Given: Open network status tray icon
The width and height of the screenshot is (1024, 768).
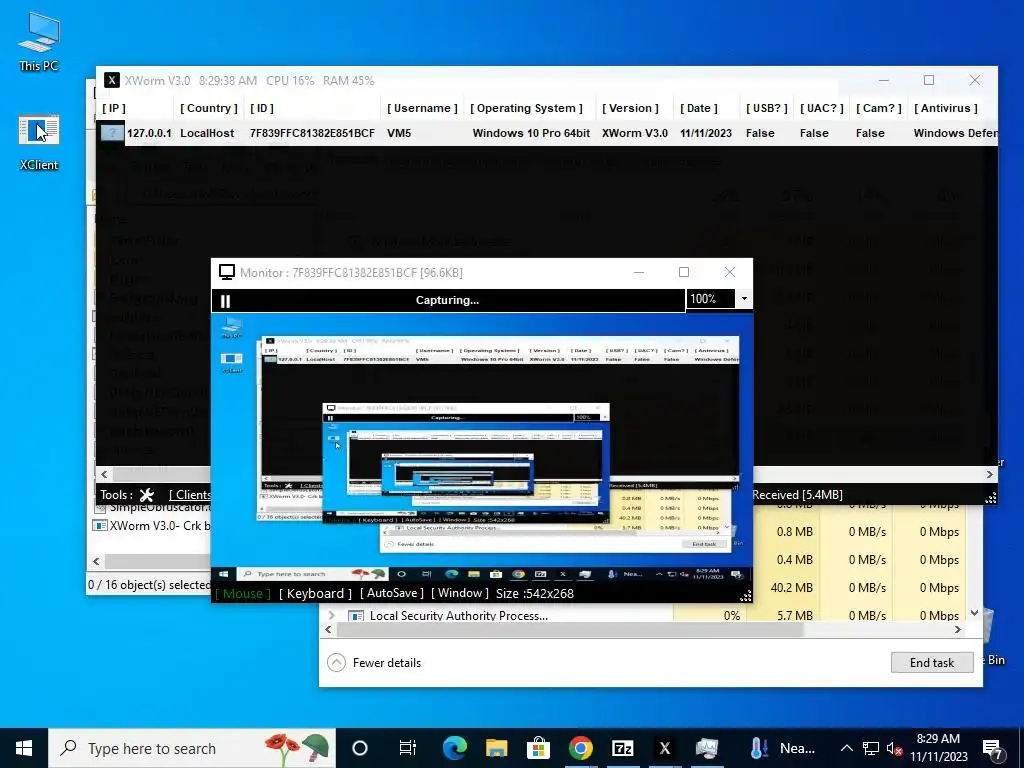Looking at the screenshot, I should pyautogui.click(x=871, y=748).
